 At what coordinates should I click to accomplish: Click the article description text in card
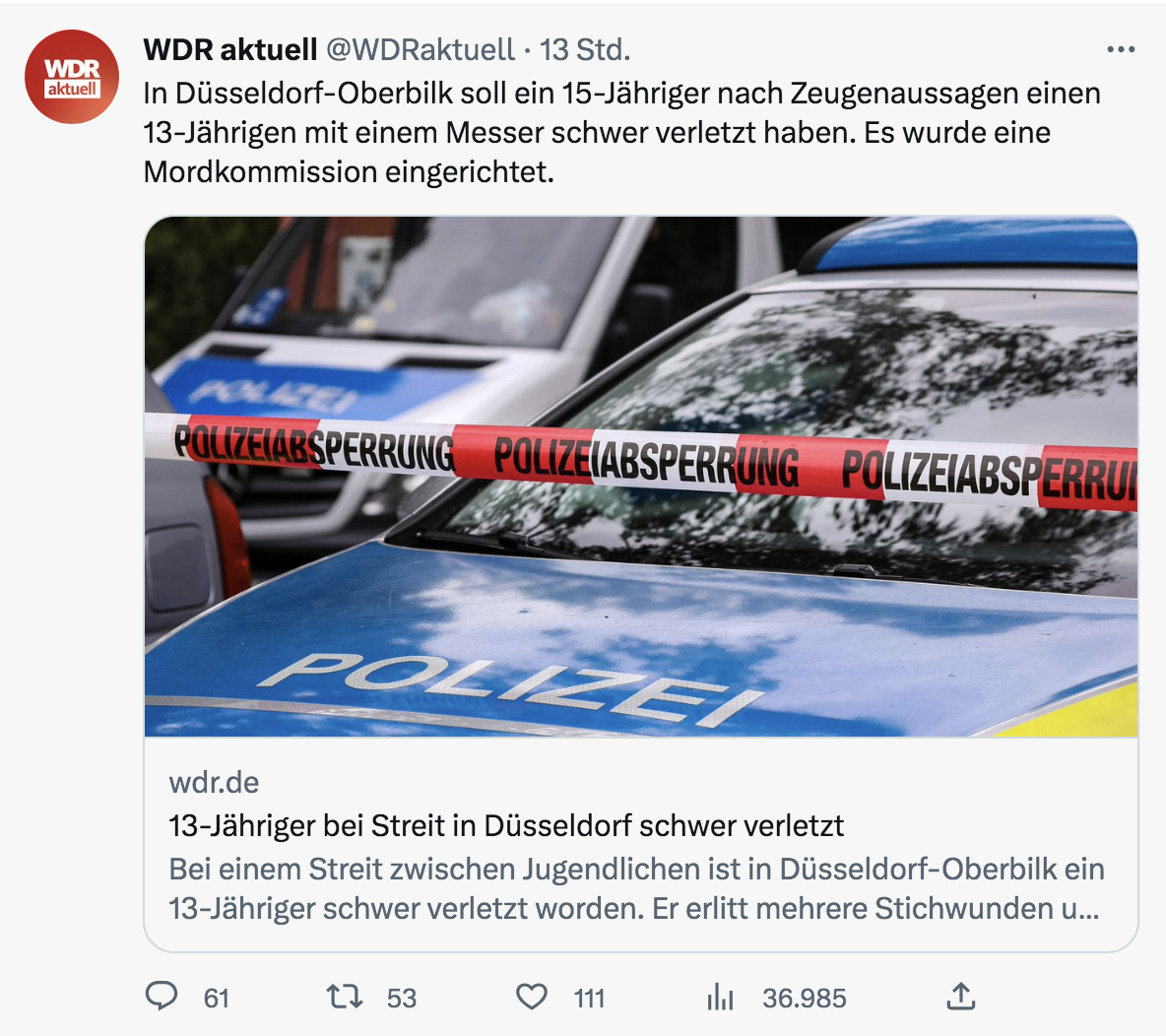click(x=636, y=888)
